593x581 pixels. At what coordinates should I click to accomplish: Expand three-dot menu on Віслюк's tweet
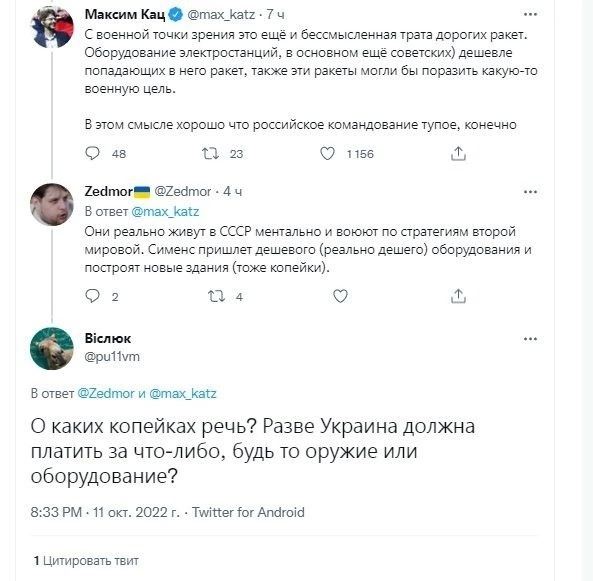[530, 339]
